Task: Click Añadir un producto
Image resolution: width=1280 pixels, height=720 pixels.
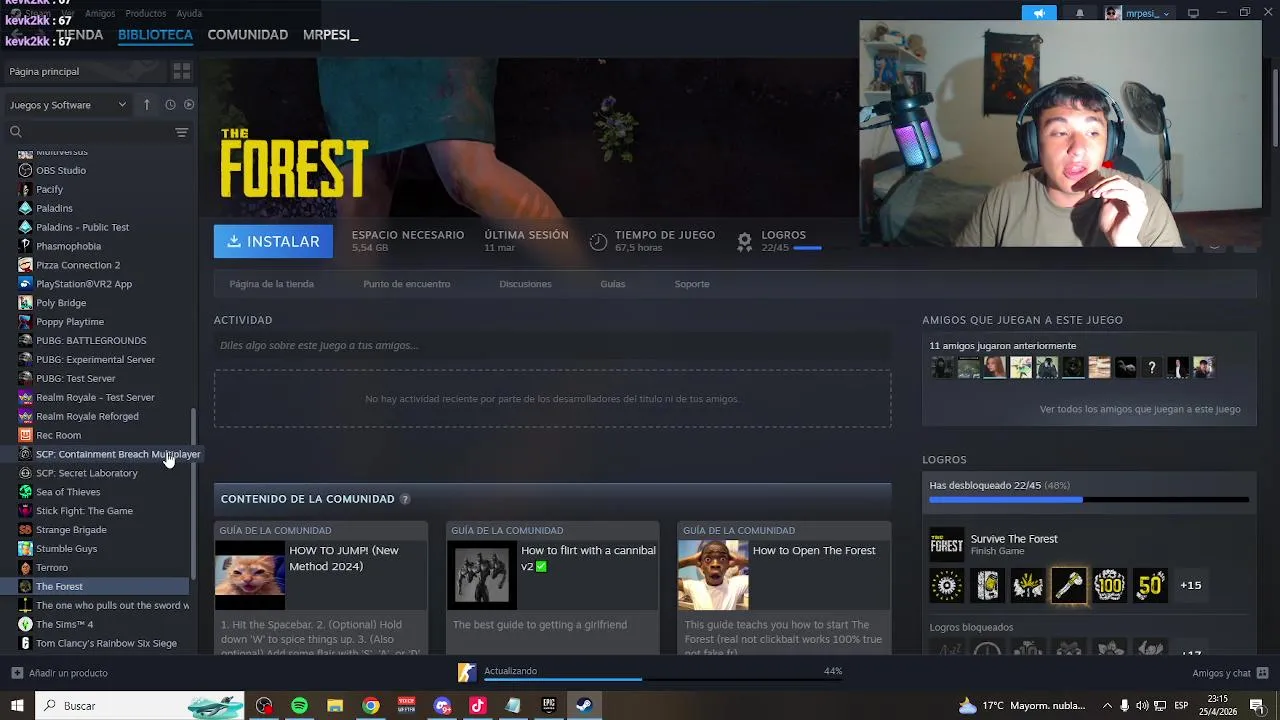Action: click(59, 673)
